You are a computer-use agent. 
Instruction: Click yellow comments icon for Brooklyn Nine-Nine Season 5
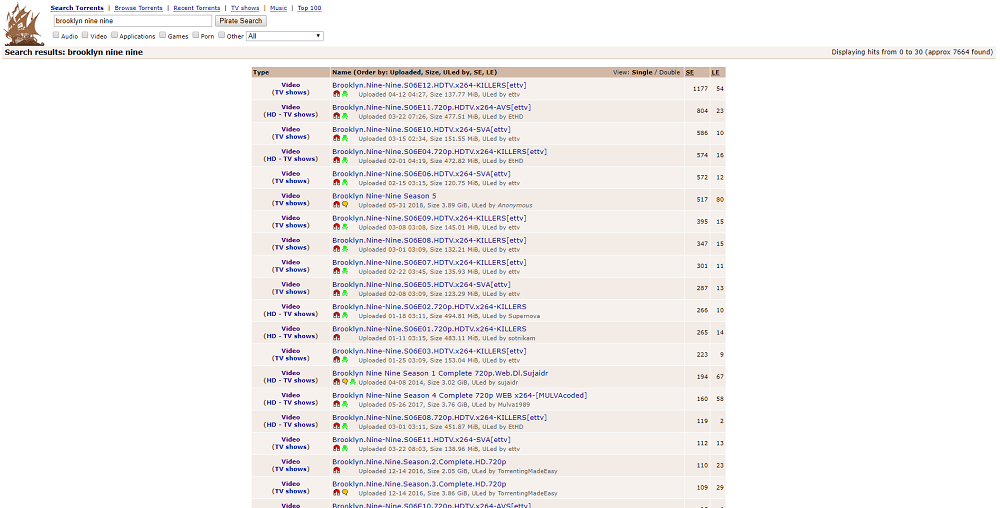coord(345,205)
